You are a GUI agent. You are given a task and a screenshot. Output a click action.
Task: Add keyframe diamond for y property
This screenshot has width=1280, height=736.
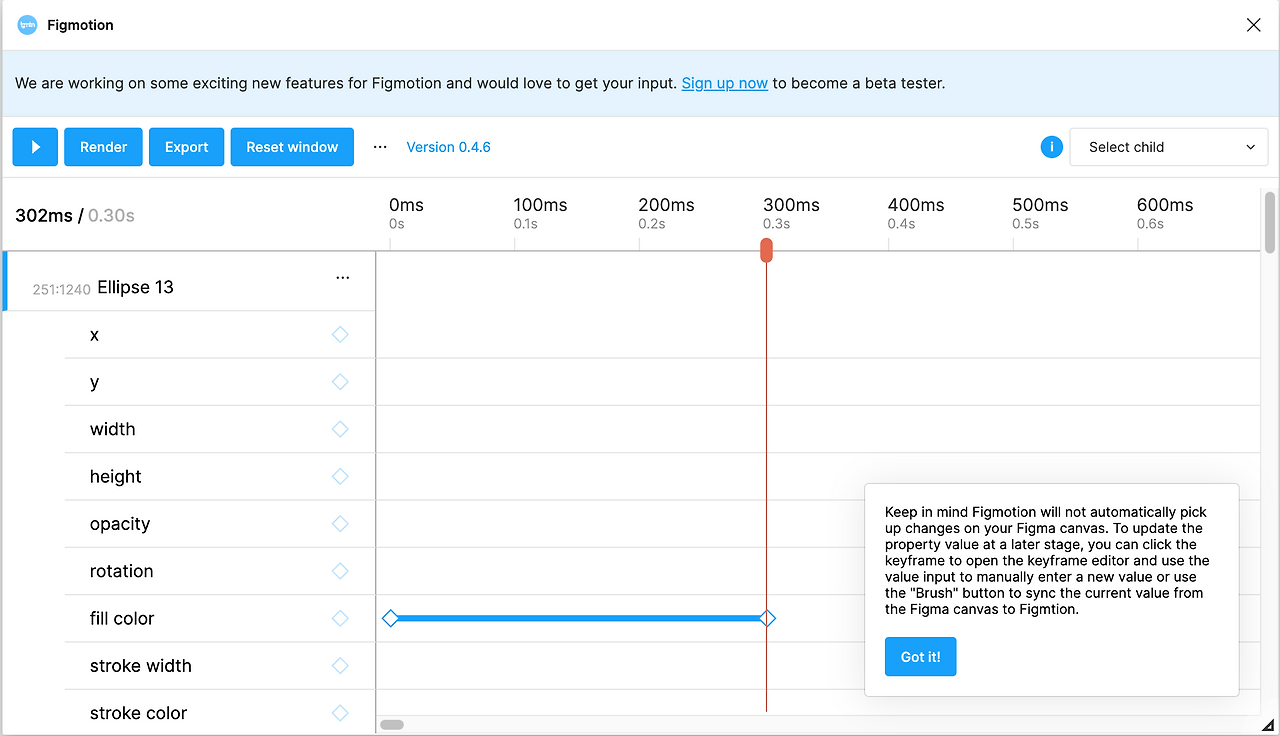pos(340,382)
